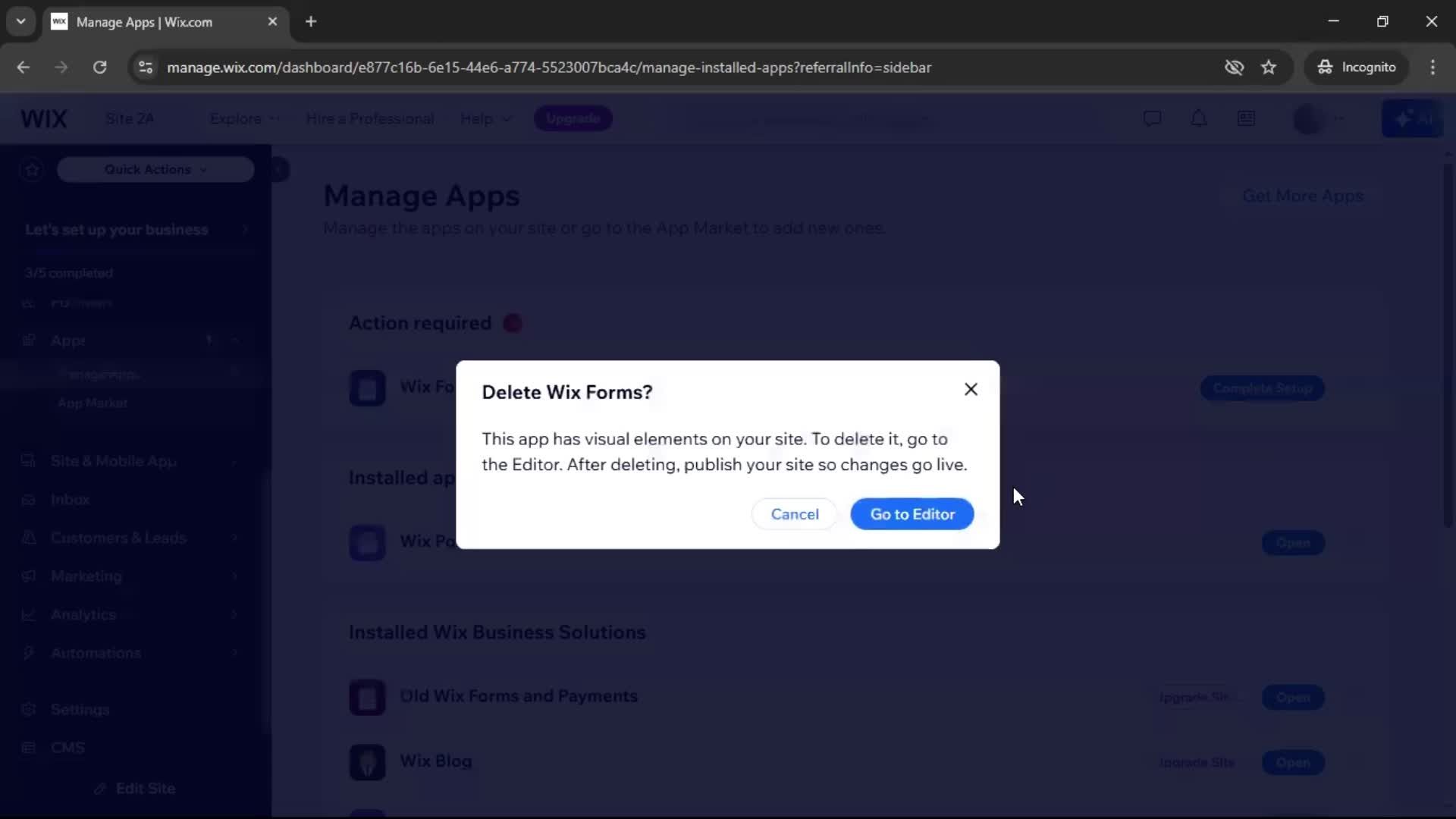Click the Automations icon in sidebar
Image resolution: width=1456 pixels, height=819 pixels.
tap(29, 653)
